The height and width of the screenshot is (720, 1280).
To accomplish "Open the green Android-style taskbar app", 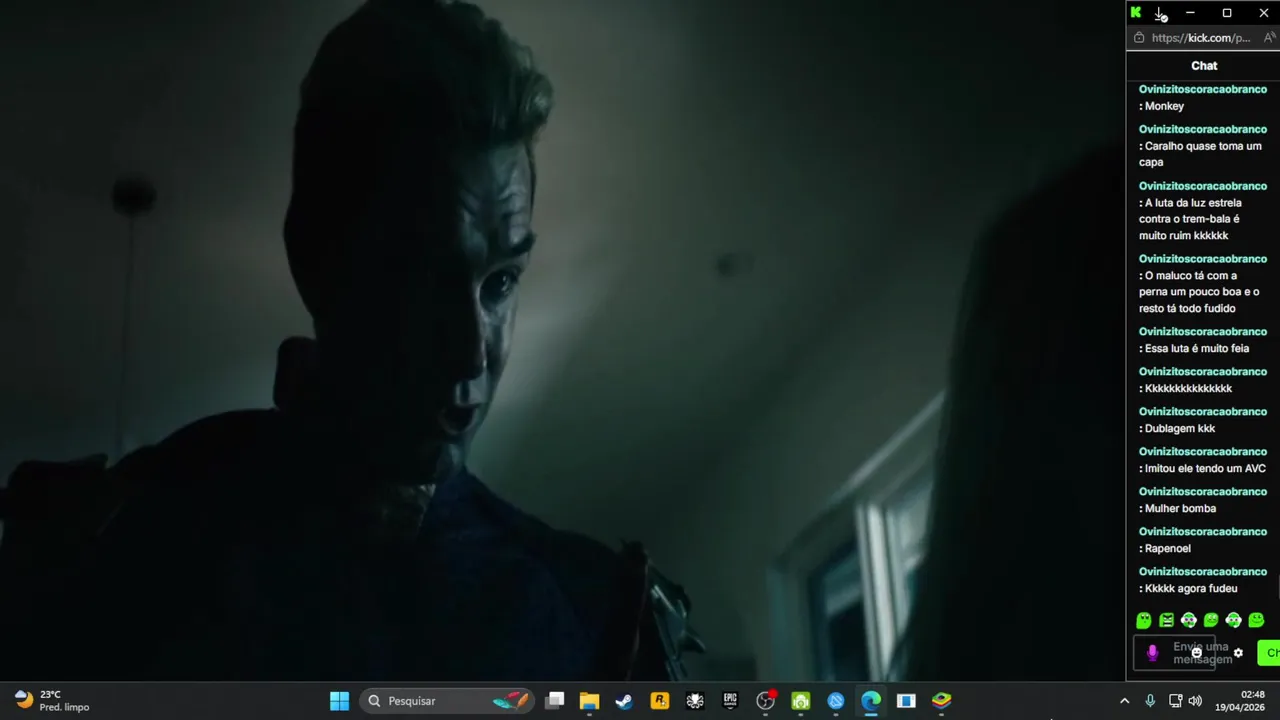I will point(800,701).
